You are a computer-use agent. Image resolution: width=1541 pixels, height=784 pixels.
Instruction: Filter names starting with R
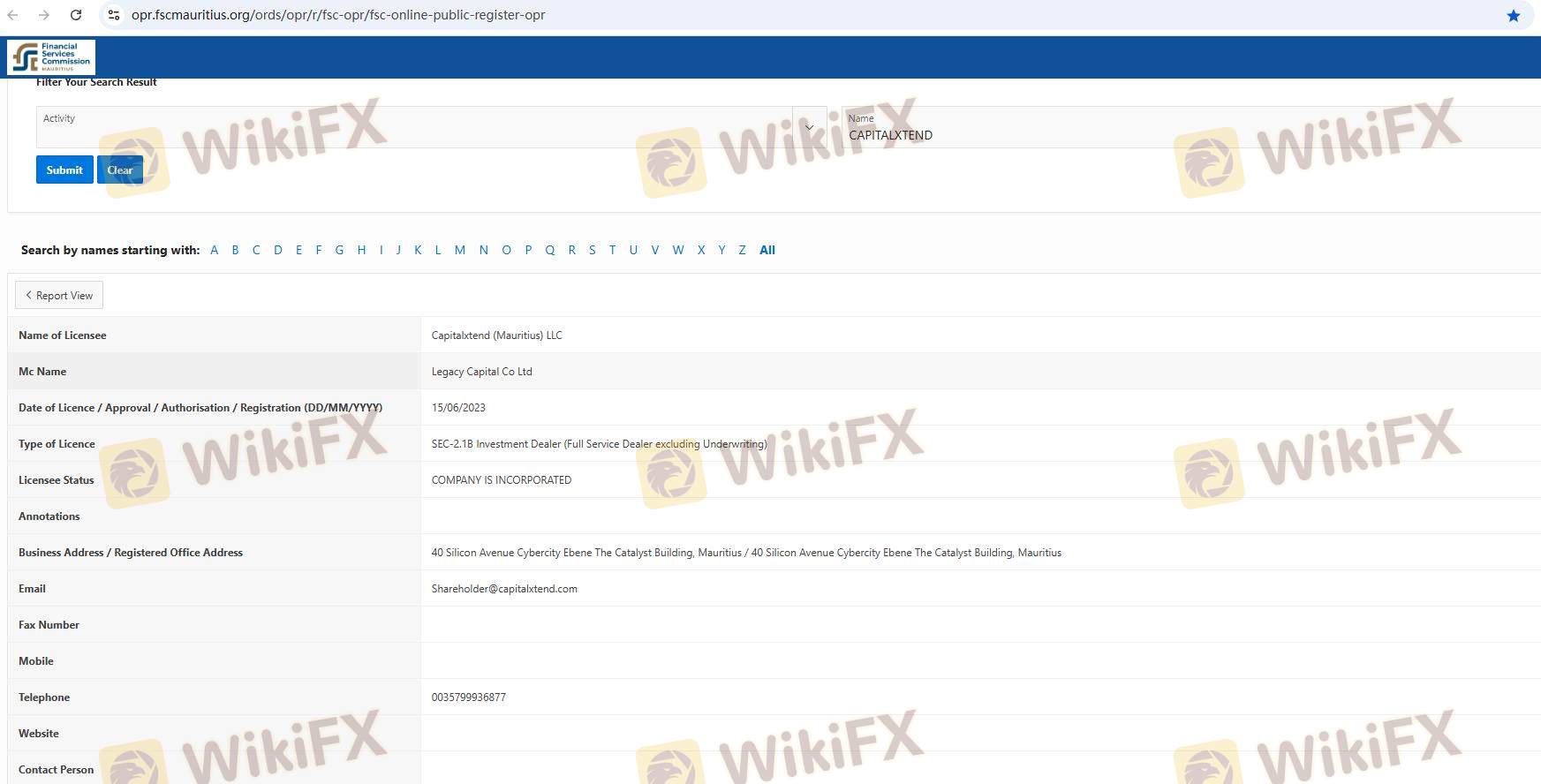click(572, 250)
